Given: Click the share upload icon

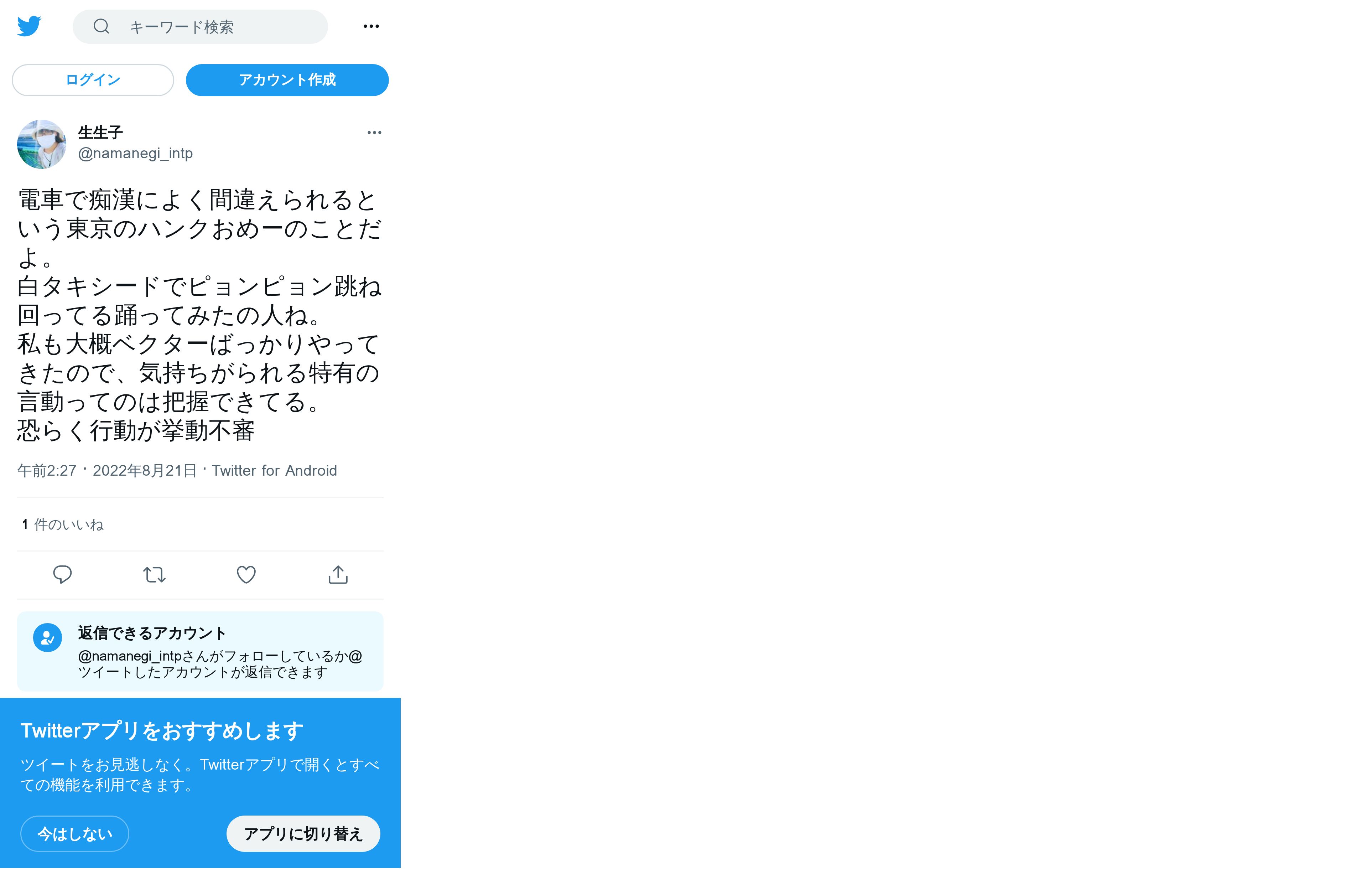Looking at the screenshot, I should 338,574.
